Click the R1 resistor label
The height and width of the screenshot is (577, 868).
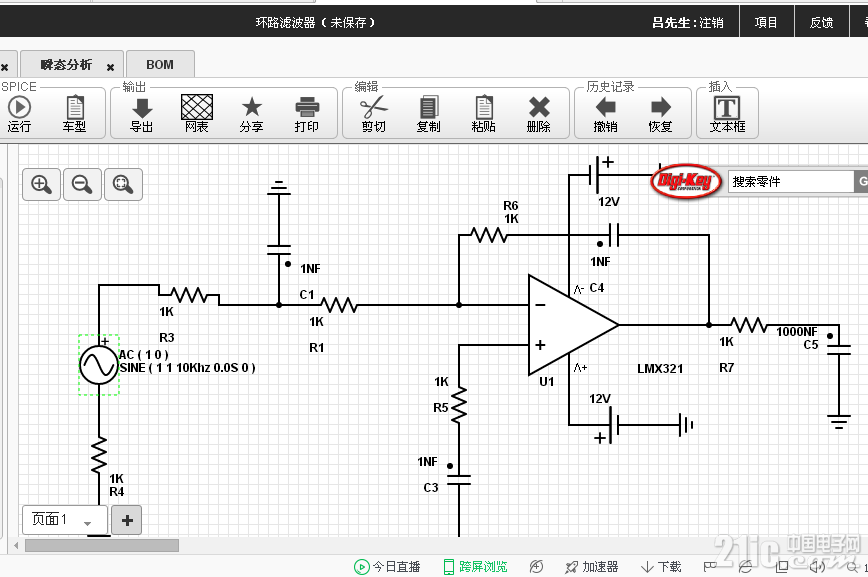(317, 348)
